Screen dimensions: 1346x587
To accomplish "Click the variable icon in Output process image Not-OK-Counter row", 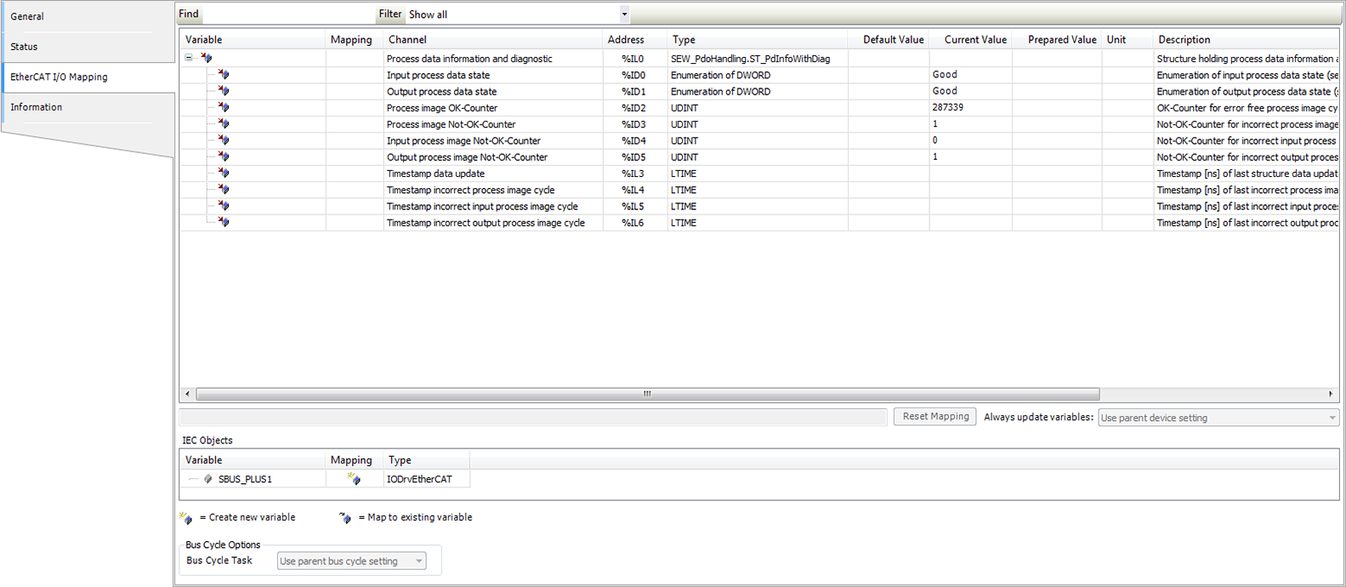I will click(x=223, y=157).
